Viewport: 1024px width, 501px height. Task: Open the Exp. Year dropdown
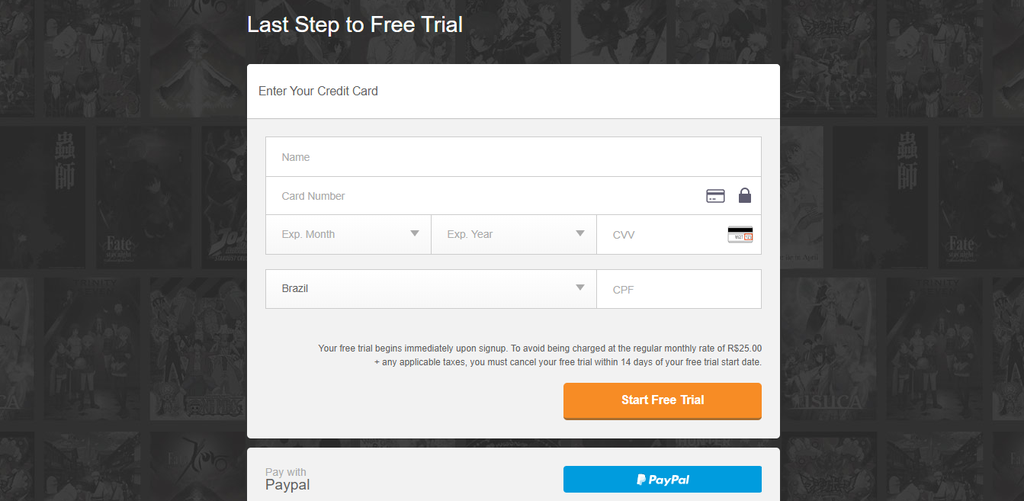(514, 234)
